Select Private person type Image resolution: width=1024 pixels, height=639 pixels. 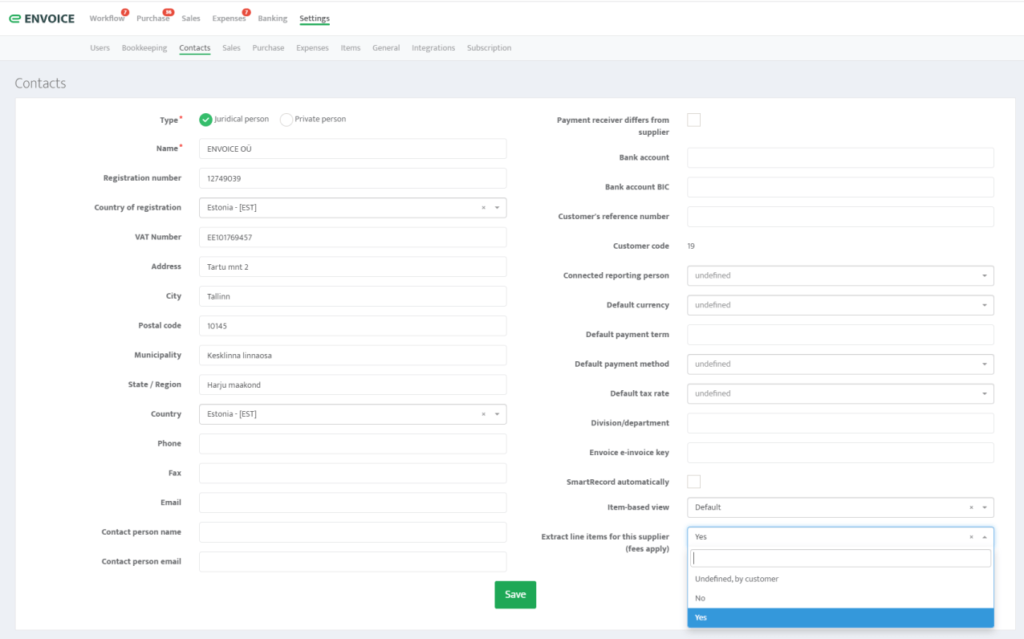click(286, 120)
